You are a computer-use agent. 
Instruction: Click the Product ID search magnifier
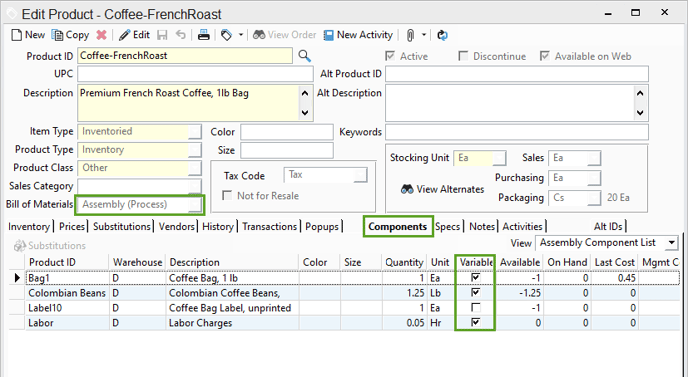click(305, 56)
